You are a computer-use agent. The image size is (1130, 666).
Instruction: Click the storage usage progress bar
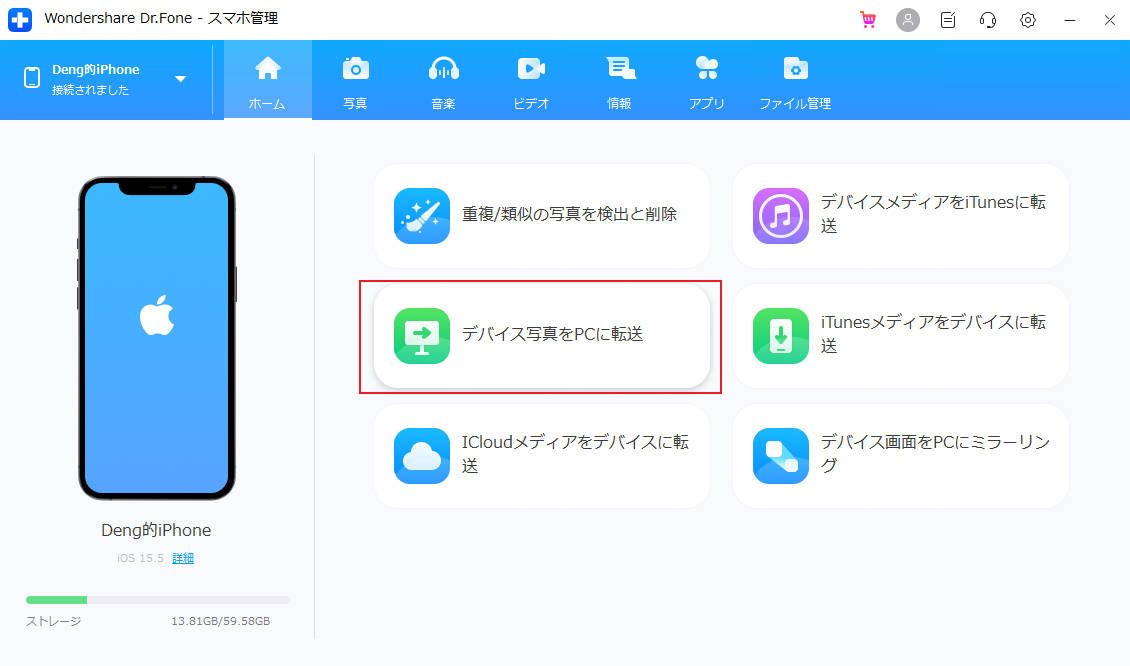click(x=158, y=600)
